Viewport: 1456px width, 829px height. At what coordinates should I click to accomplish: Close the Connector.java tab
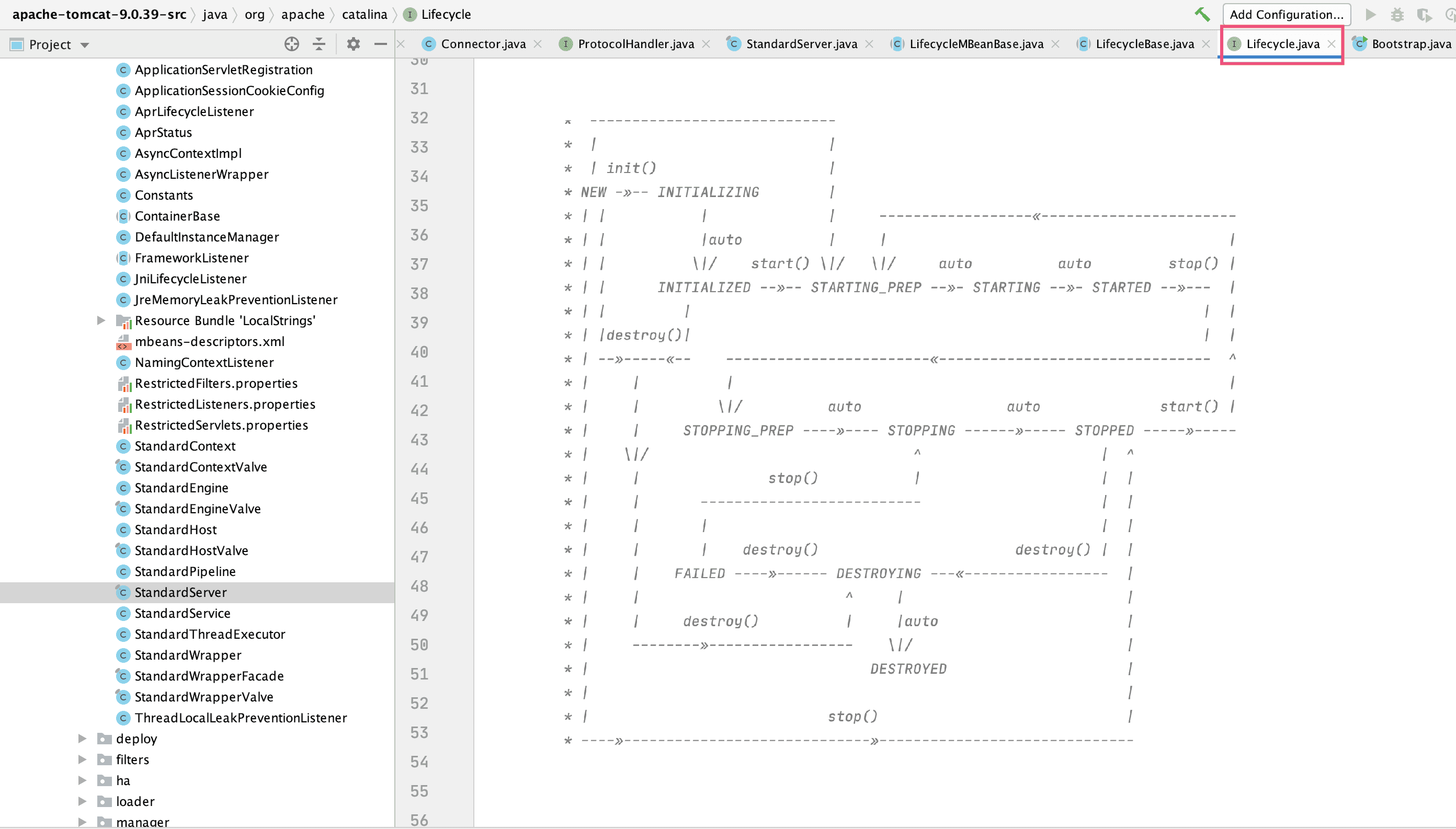point(537,44)
